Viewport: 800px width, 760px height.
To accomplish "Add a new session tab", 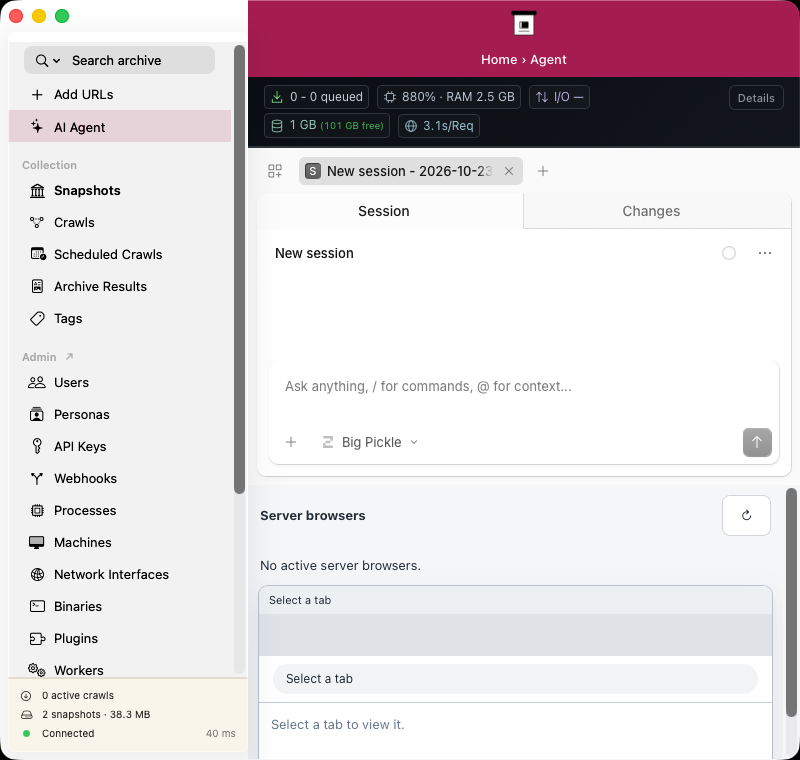I will [543, 171].
